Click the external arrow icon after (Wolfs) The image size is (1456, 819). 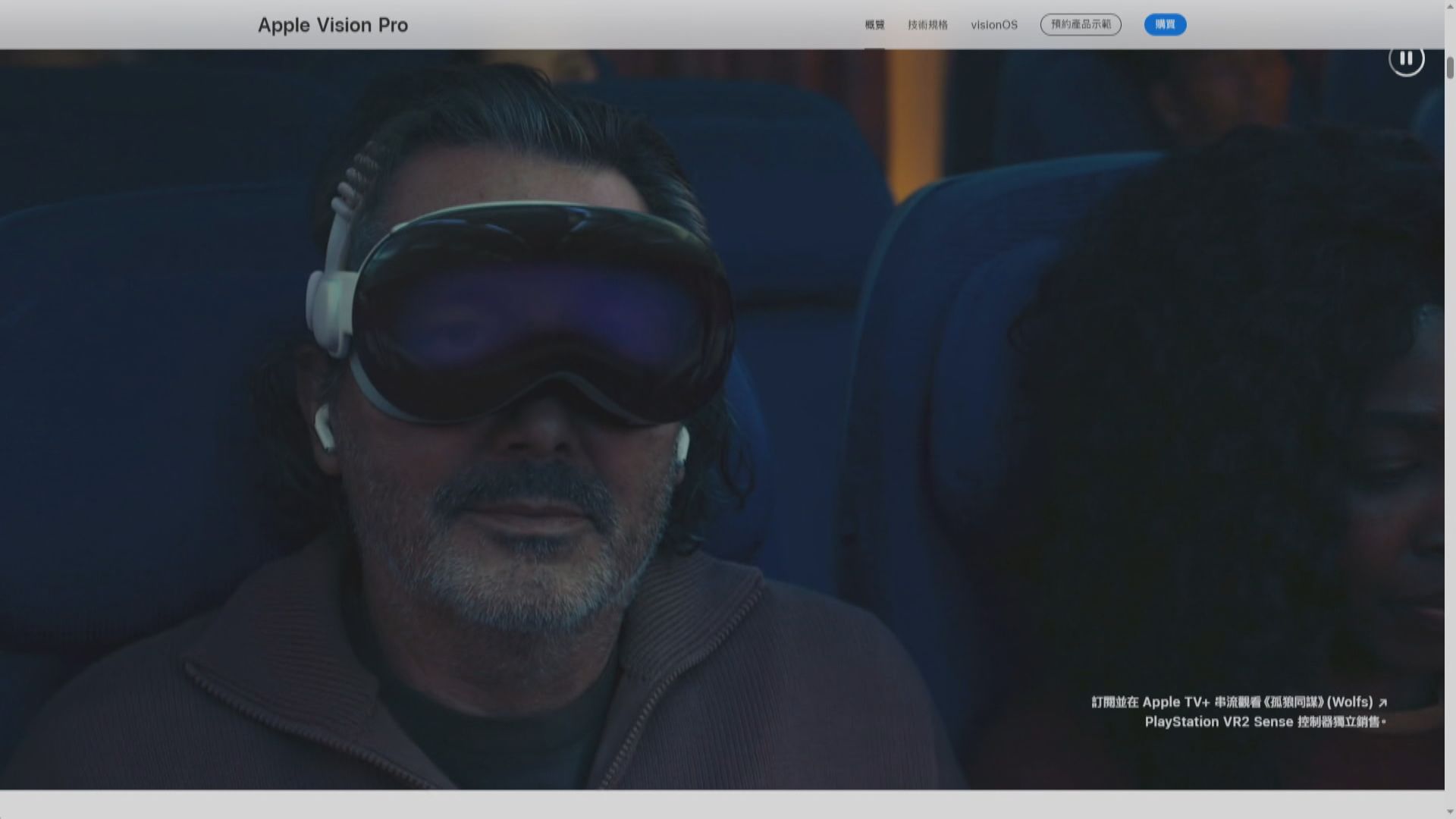pos(1382,703)
